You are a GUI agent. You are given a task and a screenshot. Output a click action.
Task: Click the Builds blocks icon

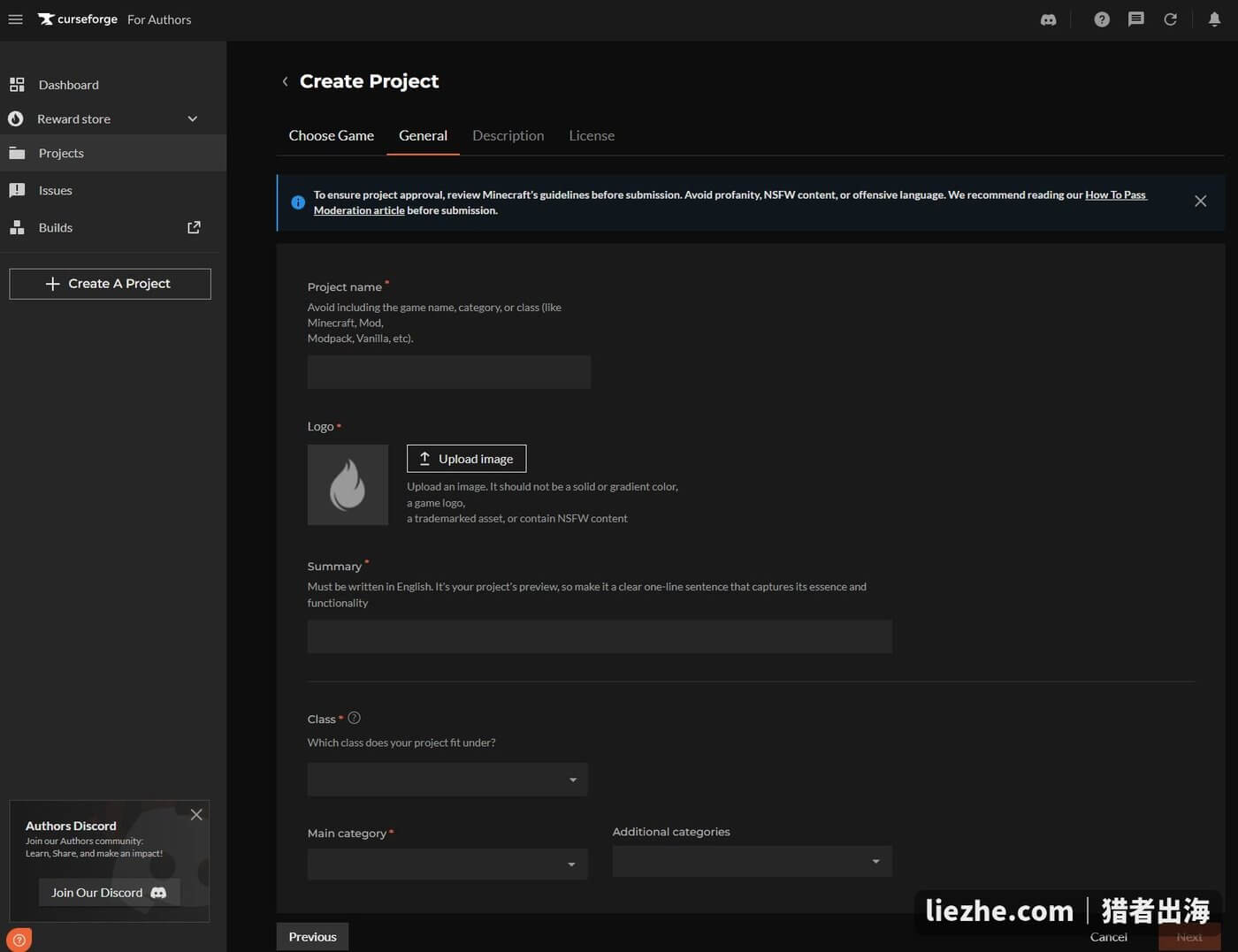tap(17, 227)
